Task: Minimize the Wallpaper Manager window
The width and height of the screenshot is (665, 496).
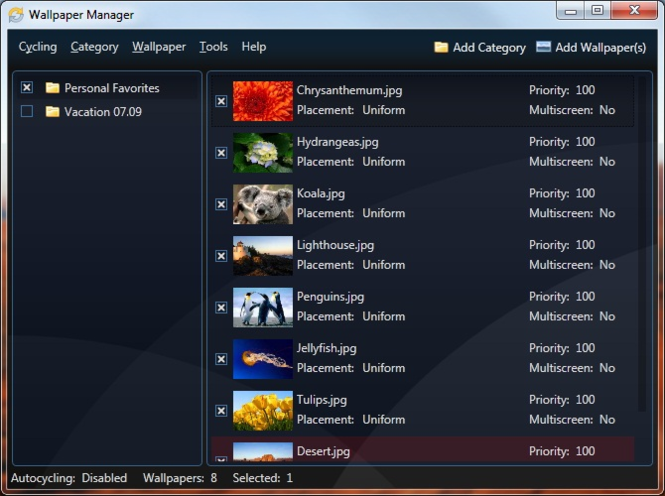Action: tap(571, 10)
